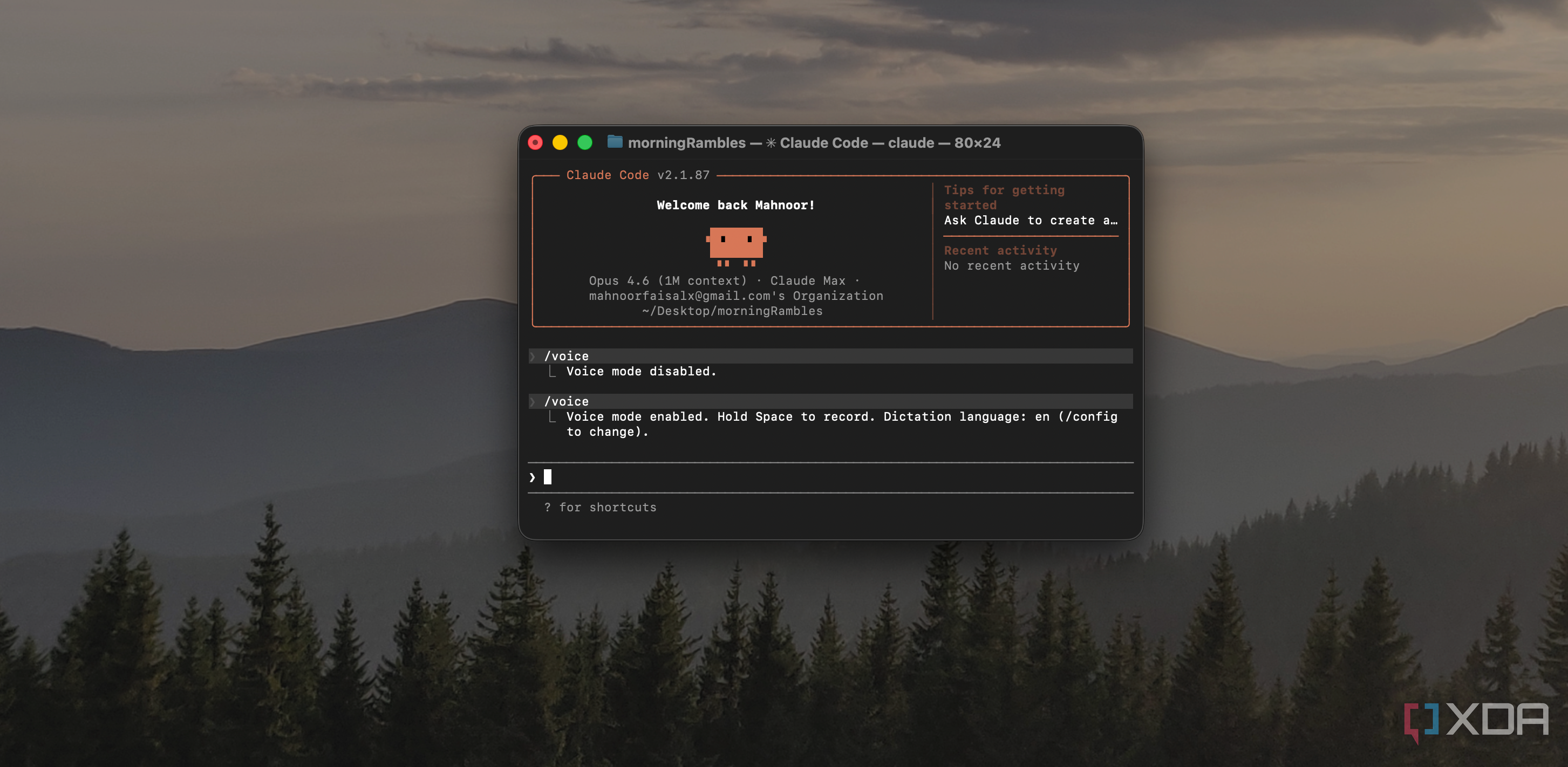
Task: Click the "Welcome back Mahnoor!" greeting
Action: [x=735, y=205]
